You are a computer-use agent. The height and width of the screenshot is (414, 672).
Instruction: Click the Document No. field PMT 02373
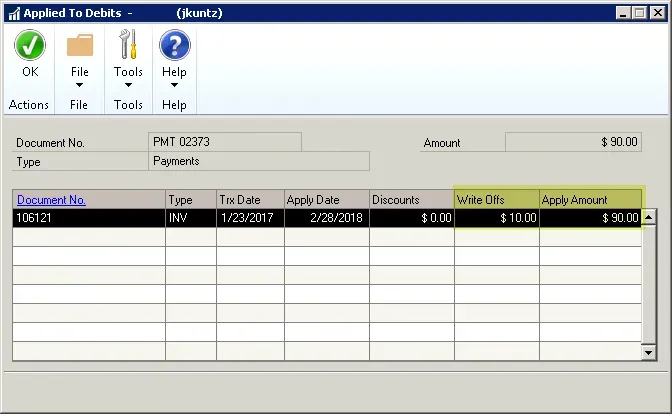(225, 142)
